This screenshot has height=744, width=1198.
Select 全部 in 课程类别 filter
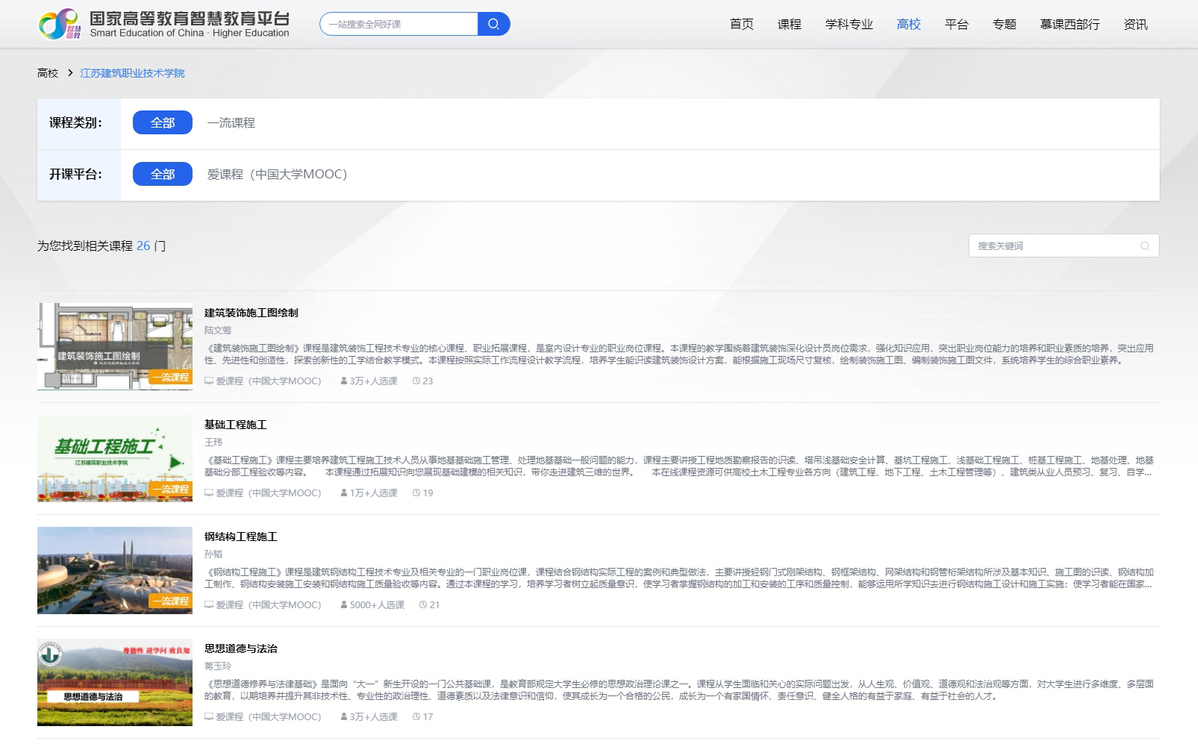[162, 123]
